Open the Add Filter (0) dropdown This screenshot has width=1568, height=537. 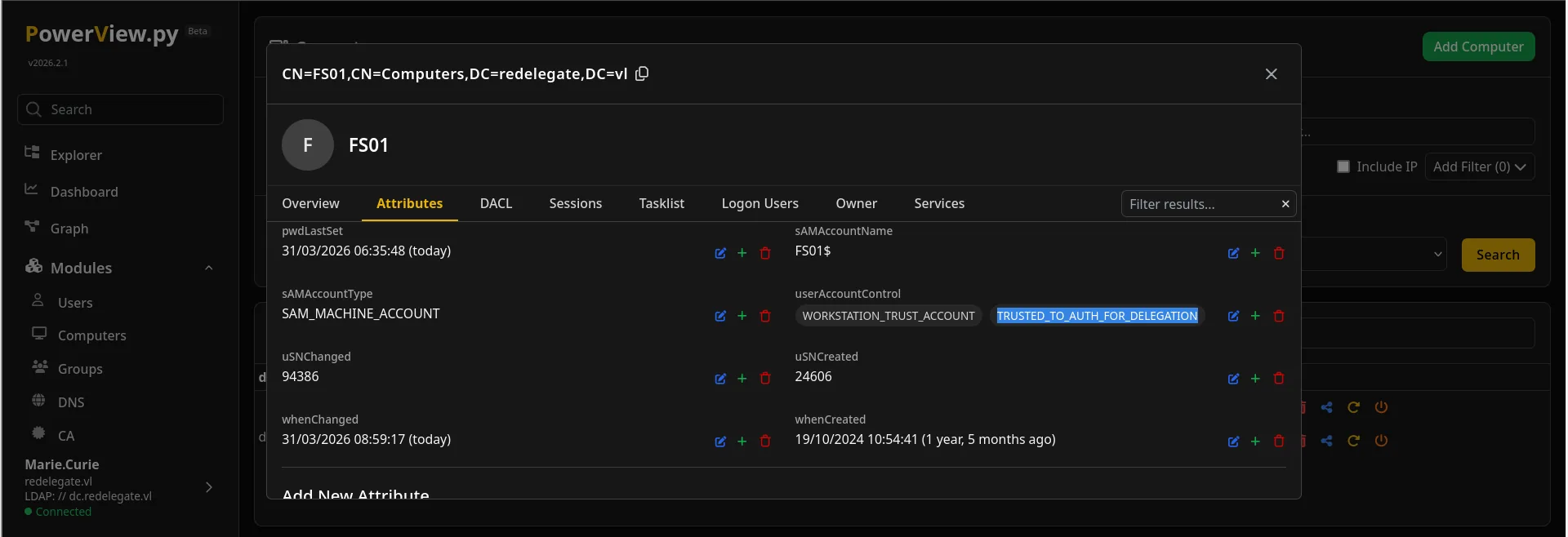1479,166
